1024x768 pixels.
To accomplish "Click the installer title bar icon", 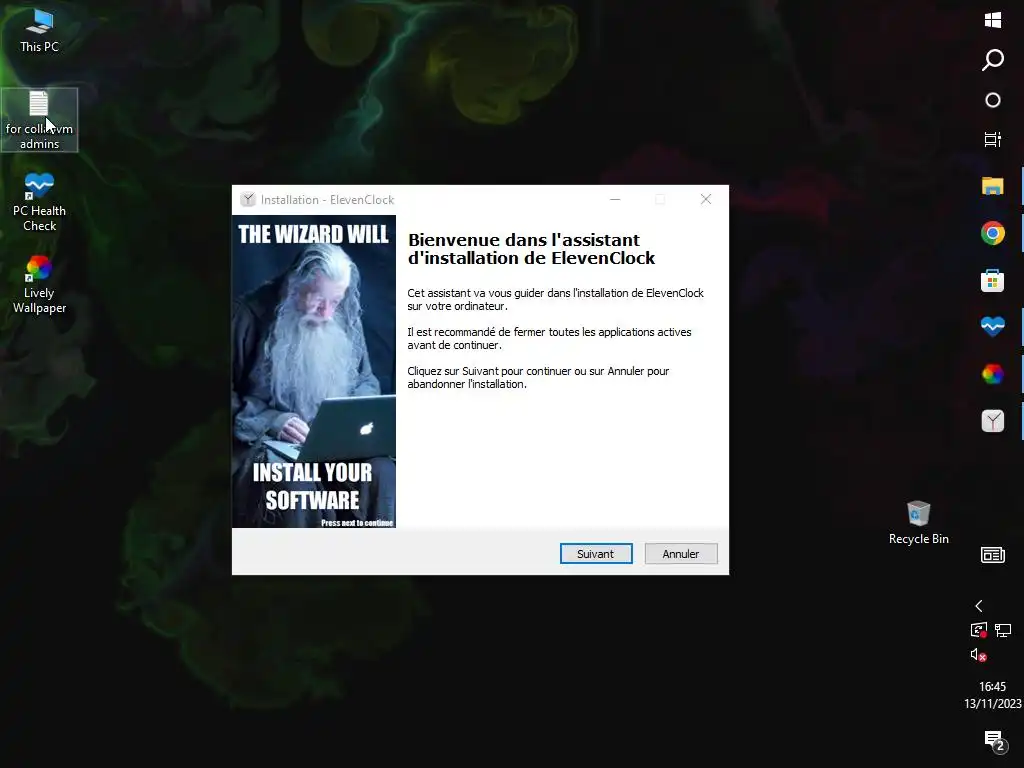I will click(x=248, y=200).
